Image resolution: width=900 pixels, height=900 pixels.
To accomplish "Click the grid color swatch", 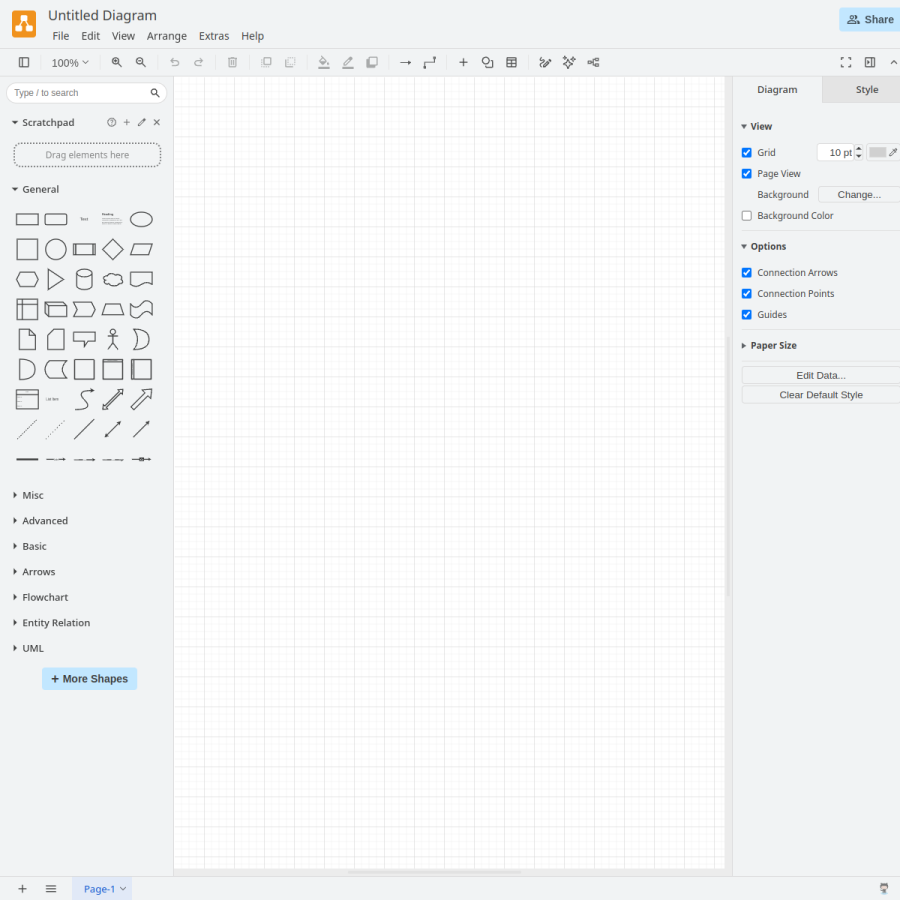I will [x=877, y=152].
